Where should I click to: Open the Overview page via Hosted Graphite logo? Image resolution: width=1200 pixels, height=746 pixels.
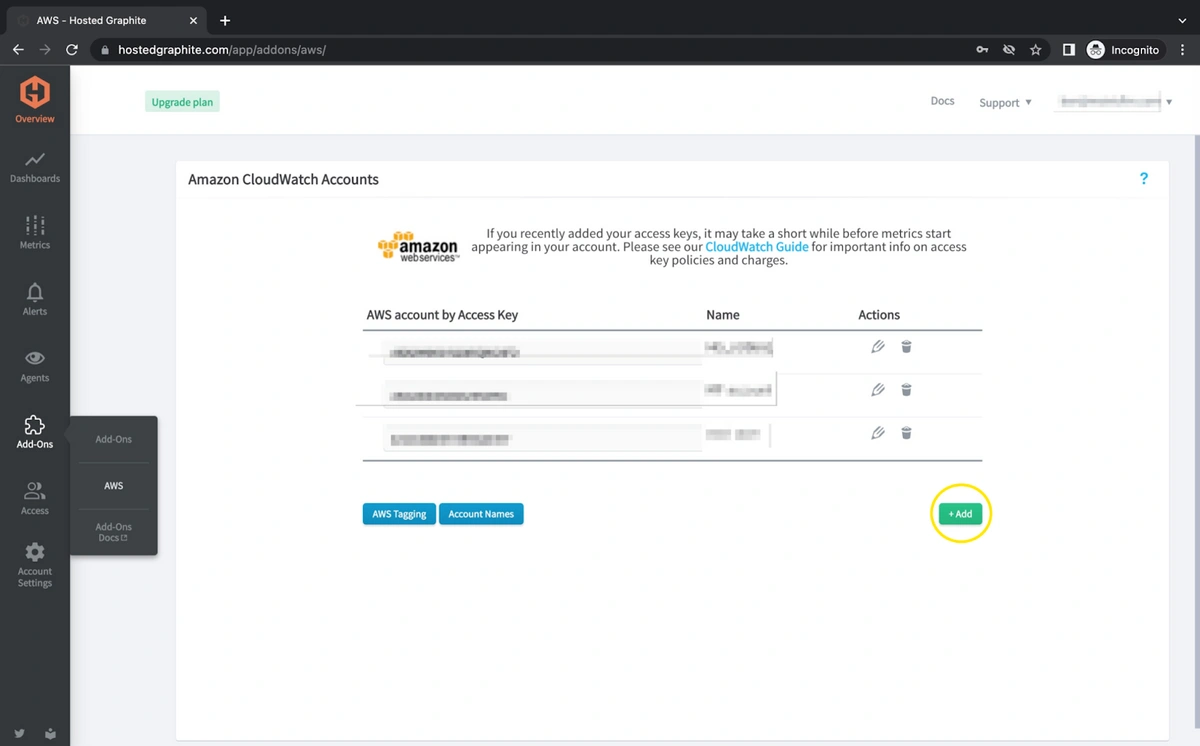click(35, 100)
